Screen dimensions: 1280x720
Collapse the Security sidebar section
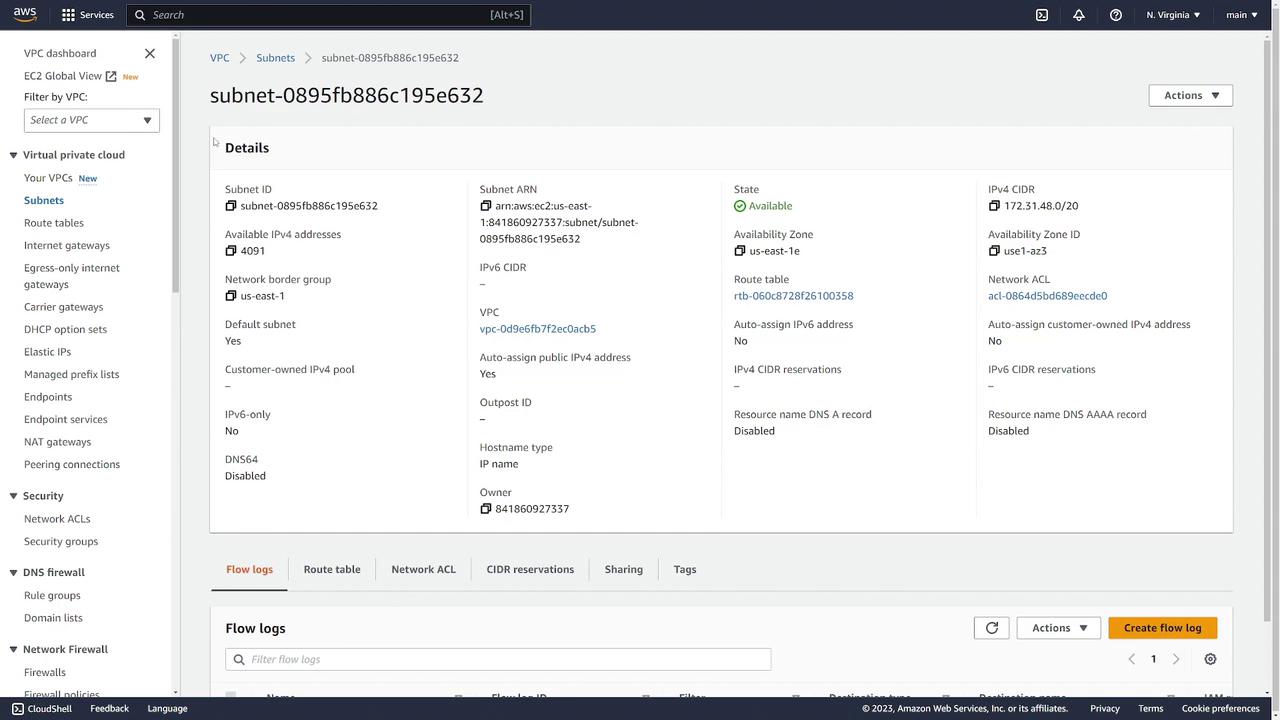(14, 496)
